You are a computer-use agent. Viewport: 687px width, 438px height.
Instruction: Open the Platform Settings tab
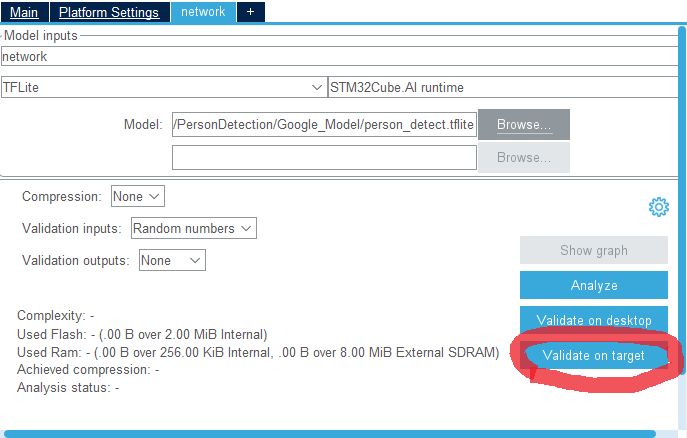point(109,12)
